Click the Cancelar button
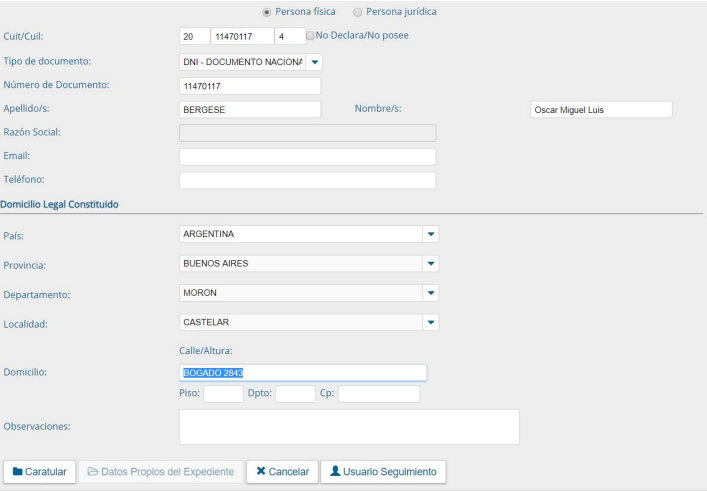Image resolution: width=707 pixels, height=491 pixels. (x=280, y=471)
